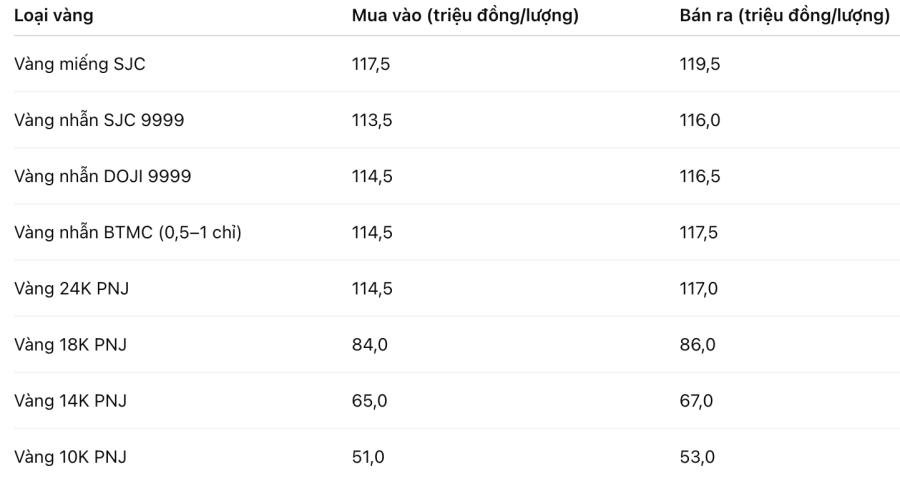Select the "Vàng 18K PNJ" row label
Screen dimensions: 900x489
(71, 345)
